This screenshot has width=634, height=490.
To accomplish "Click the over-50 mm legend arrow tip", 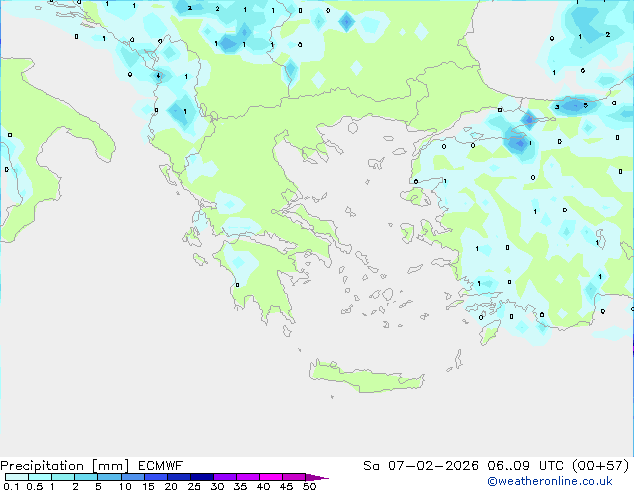I will point(317,477).
